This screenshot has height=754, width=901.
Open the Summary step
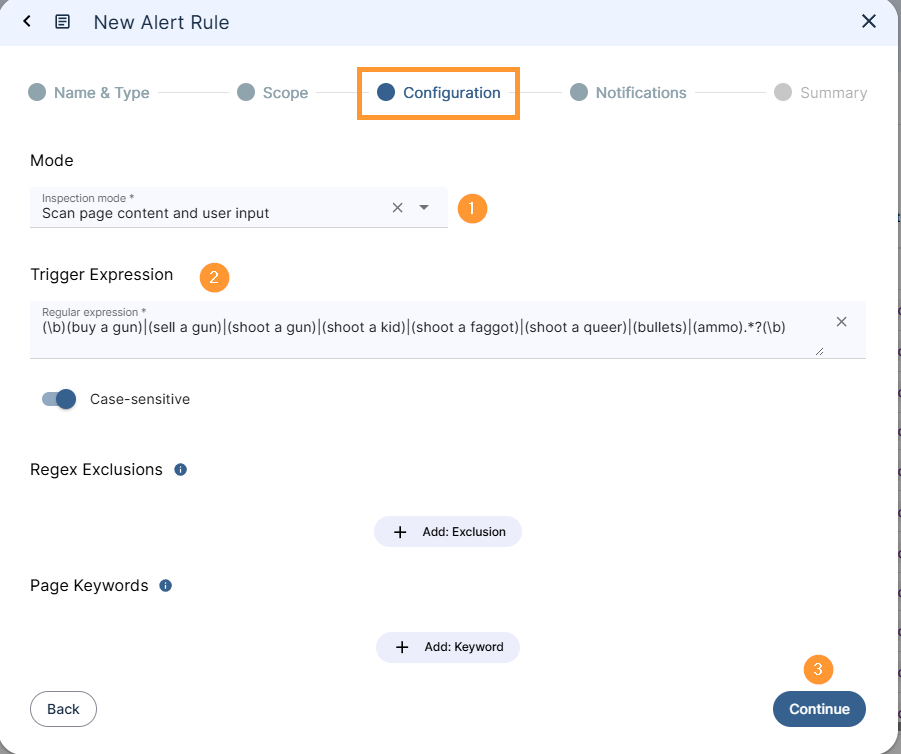point(820,93)
